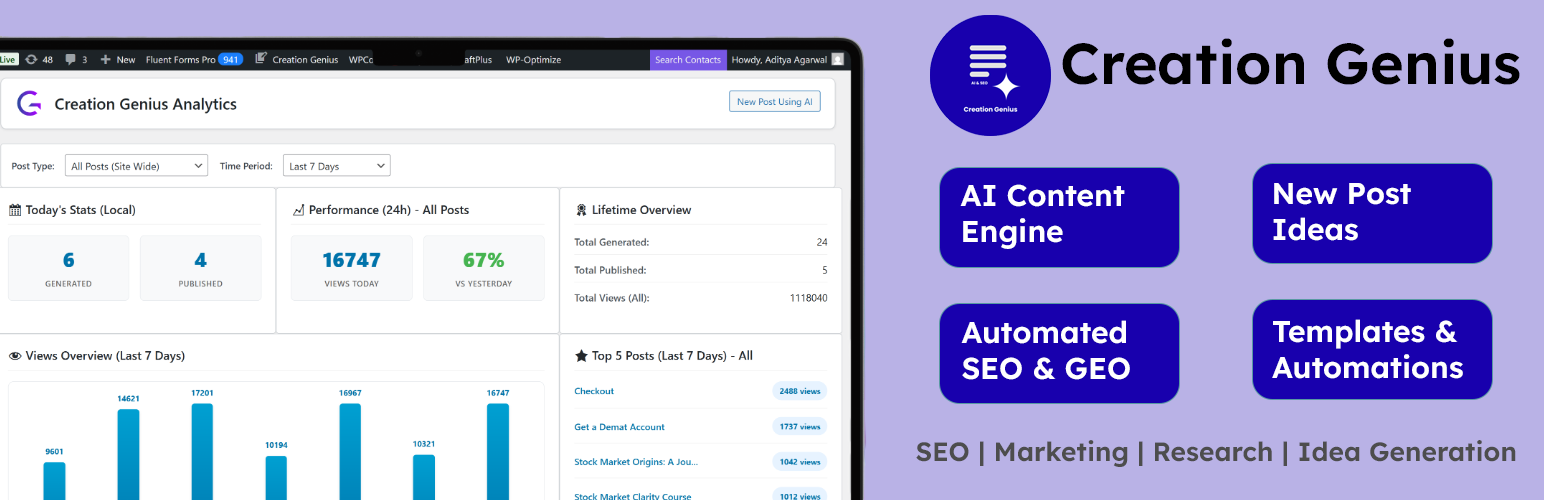This screenshot has width=1544, height=500.
Task: Click the eye icon beside Views Overview
Action: [x=15, y=356]
